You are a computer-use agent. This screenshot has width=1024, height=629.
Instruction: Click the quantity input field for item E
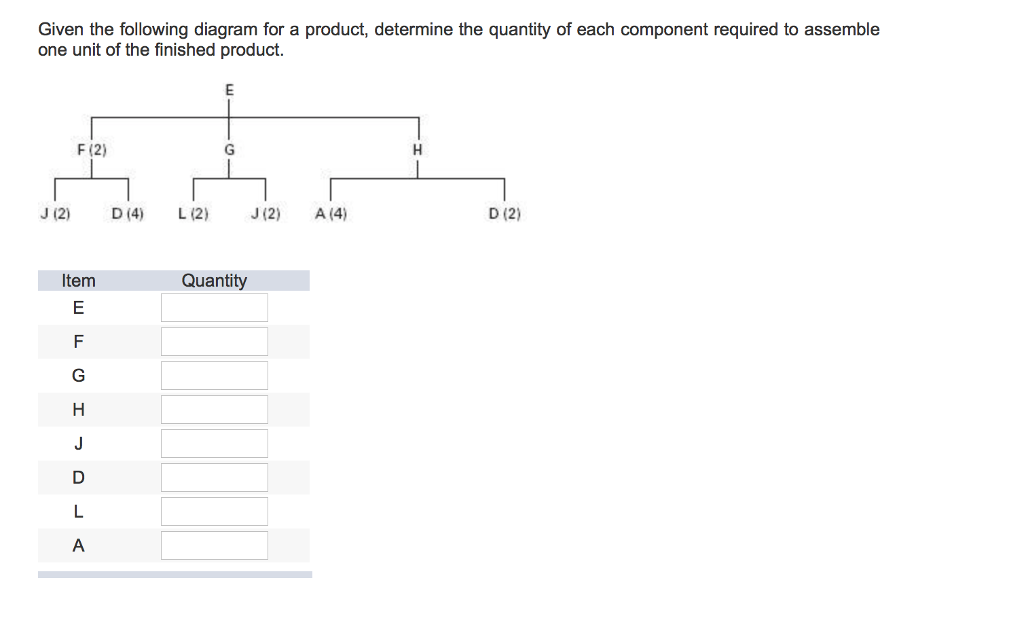[213, 306]
